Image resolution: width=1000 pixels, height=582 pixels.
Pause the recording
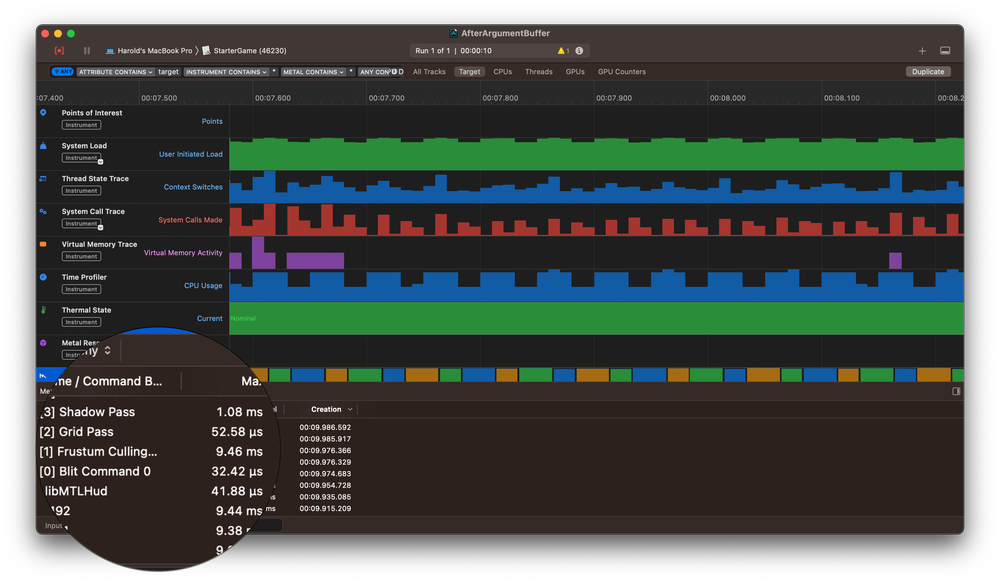[x=87, y=50]
